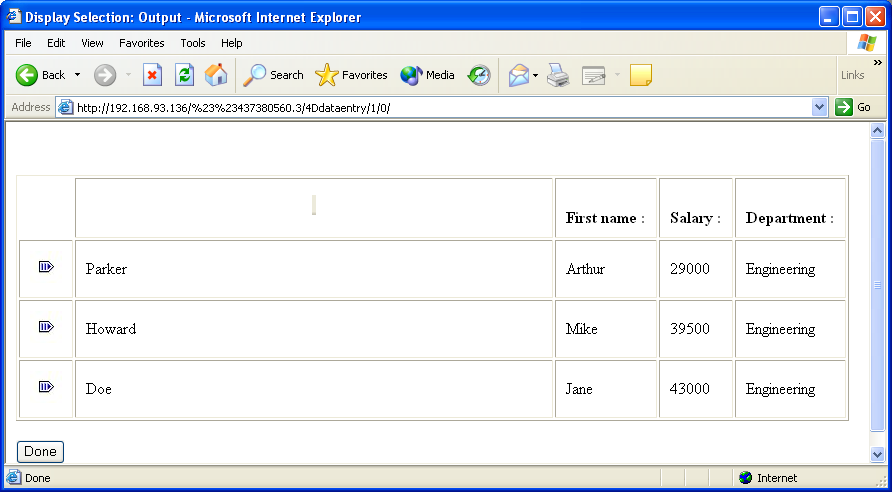Open the Media toolbar panel
The width and height of the screenshot is (892, 492).
(x=427, y=75)
